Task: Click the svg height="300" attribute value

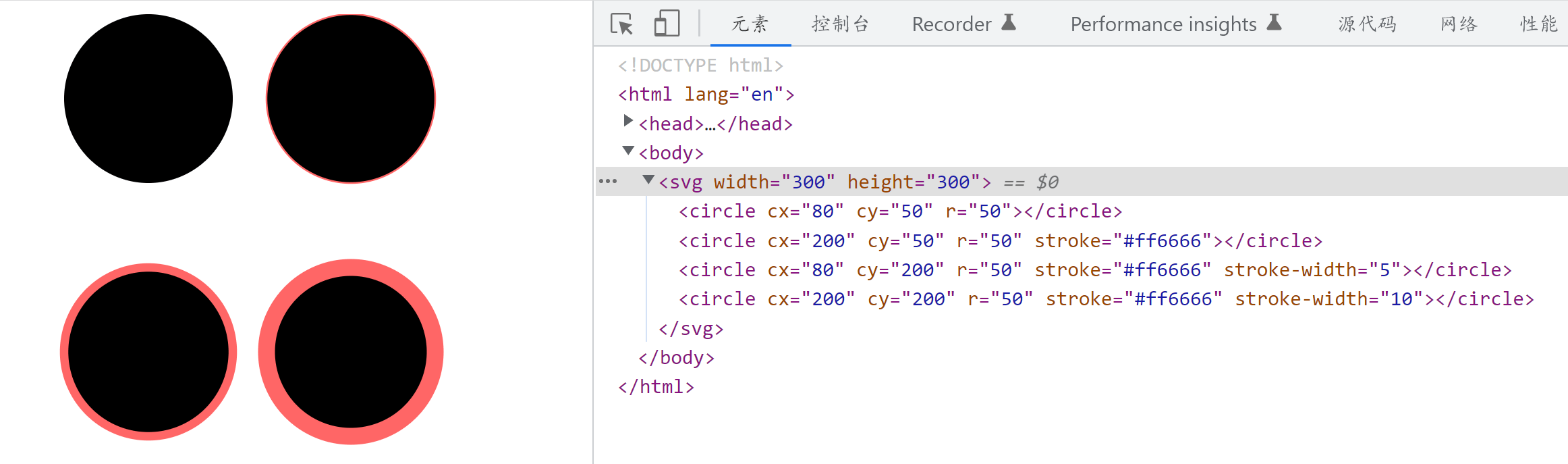Action: pos(953,182)
